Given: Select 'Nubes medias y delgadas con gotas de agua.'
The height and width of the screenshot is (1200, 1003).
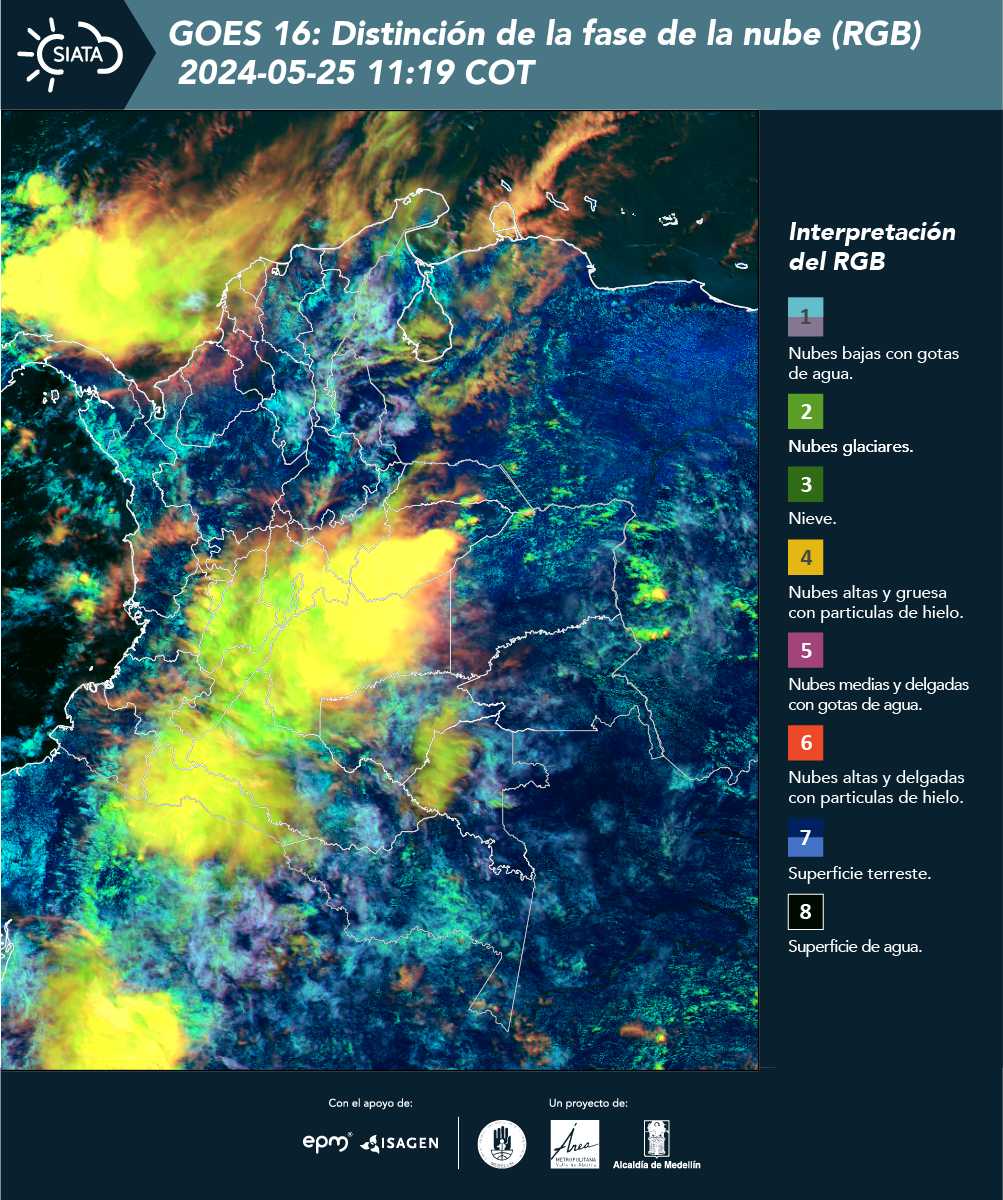Looking at the screenshot, I should coord(878,695).
